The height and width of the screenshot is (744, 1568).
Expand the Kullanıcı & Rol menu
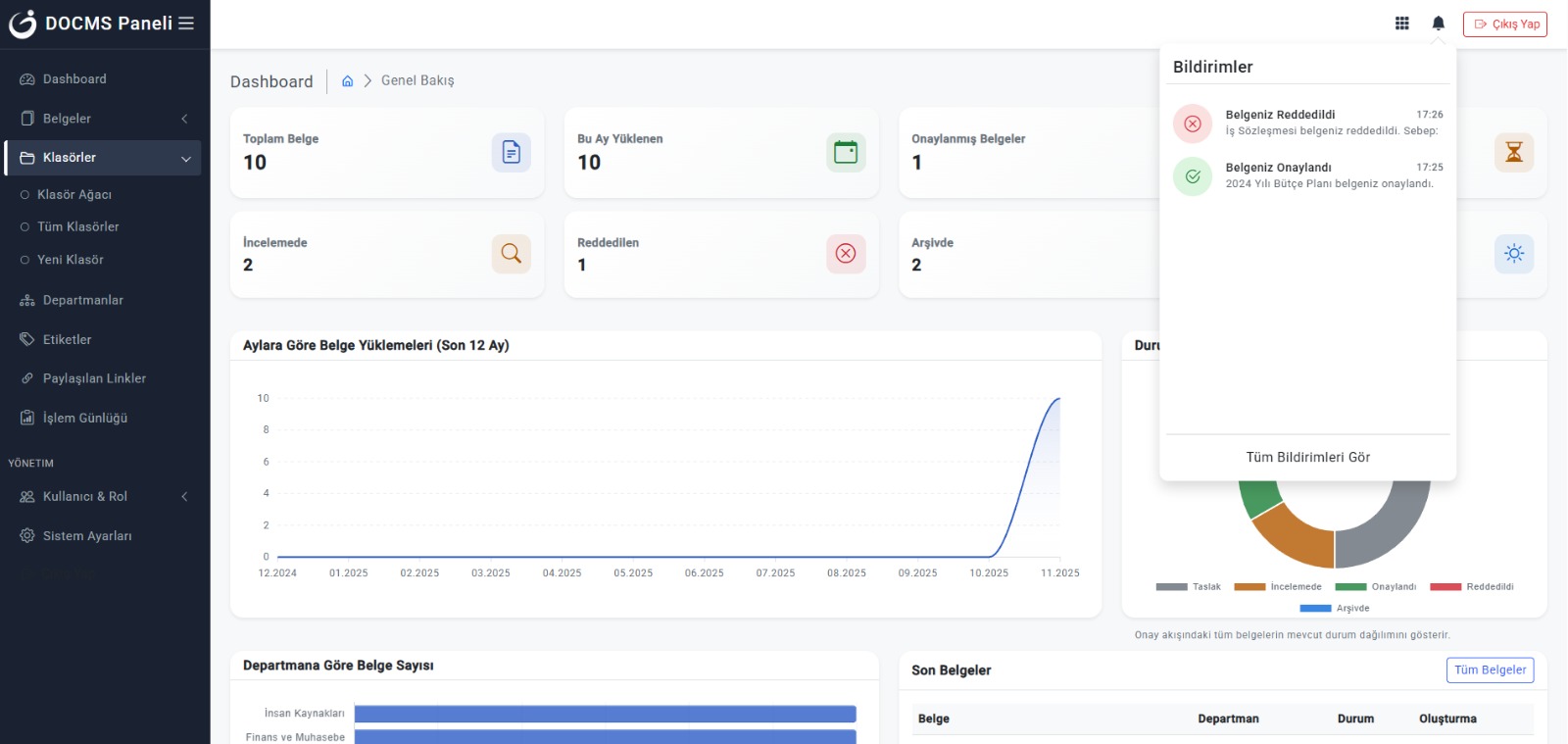103,497
